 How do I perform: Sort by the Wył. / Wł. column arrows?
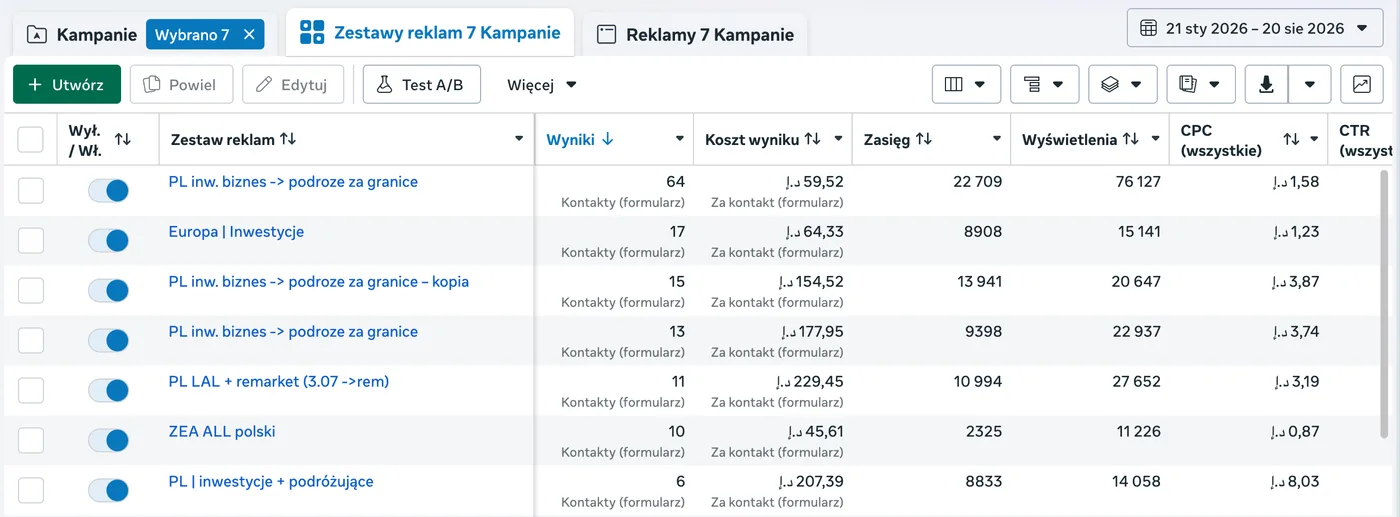pos(123,139)
